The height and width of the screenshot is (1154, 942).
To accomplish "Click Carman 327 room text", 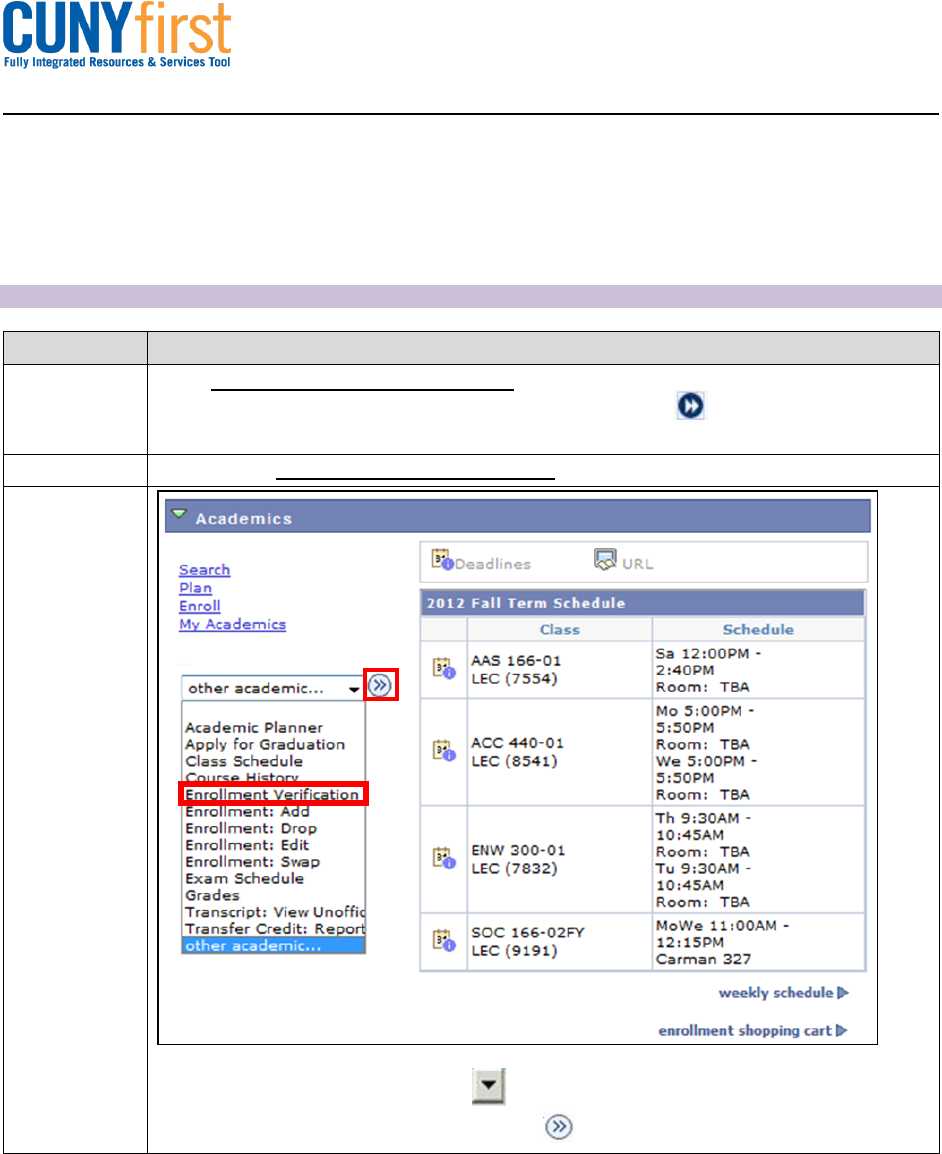I will click(x=704, y=959).
